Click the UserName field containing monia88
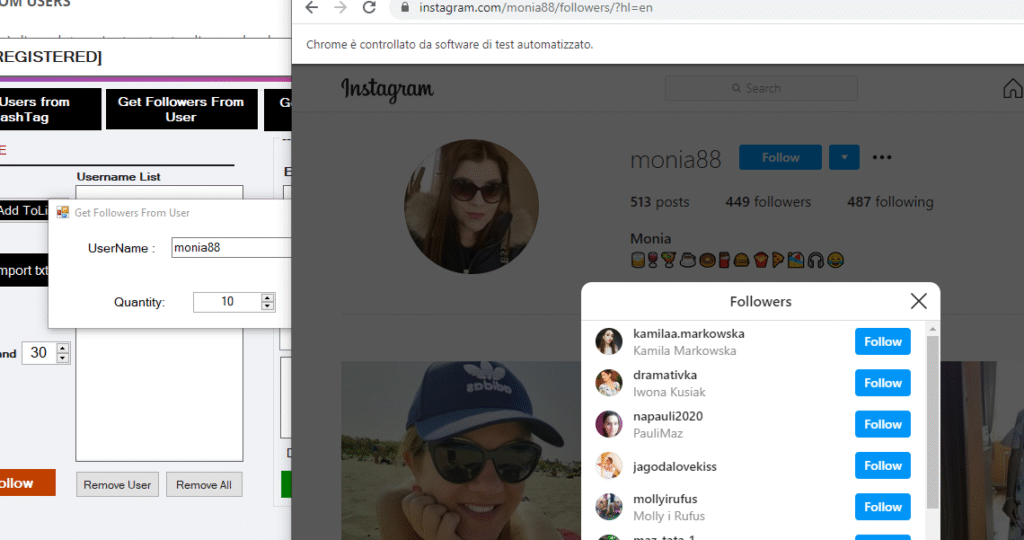The height and width of the screenshot is (540, 1024). [230, 248]
